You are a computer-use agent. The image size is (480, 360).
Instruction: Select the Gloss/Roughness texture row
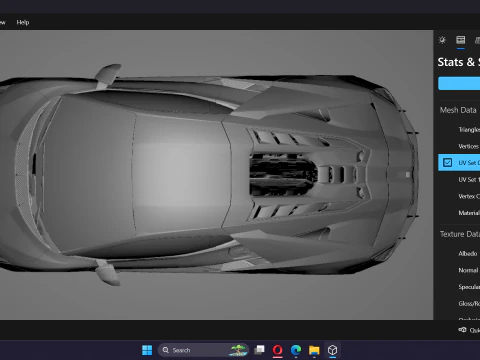click(x=459, y=304)
